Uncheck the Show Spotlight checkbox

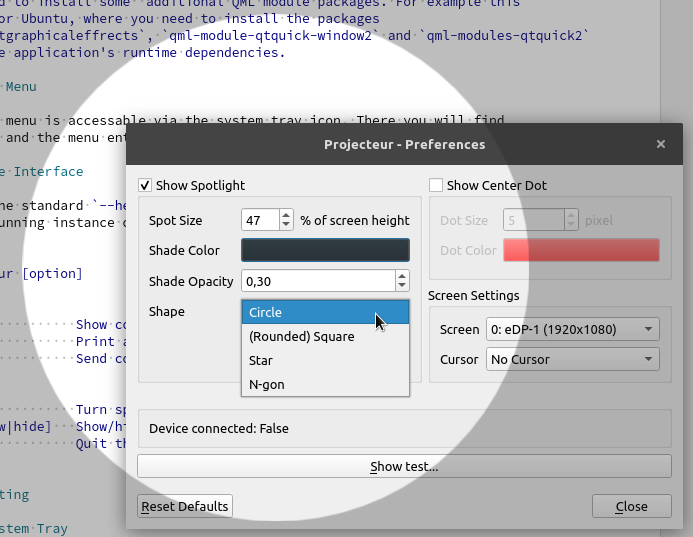point(145,185)
